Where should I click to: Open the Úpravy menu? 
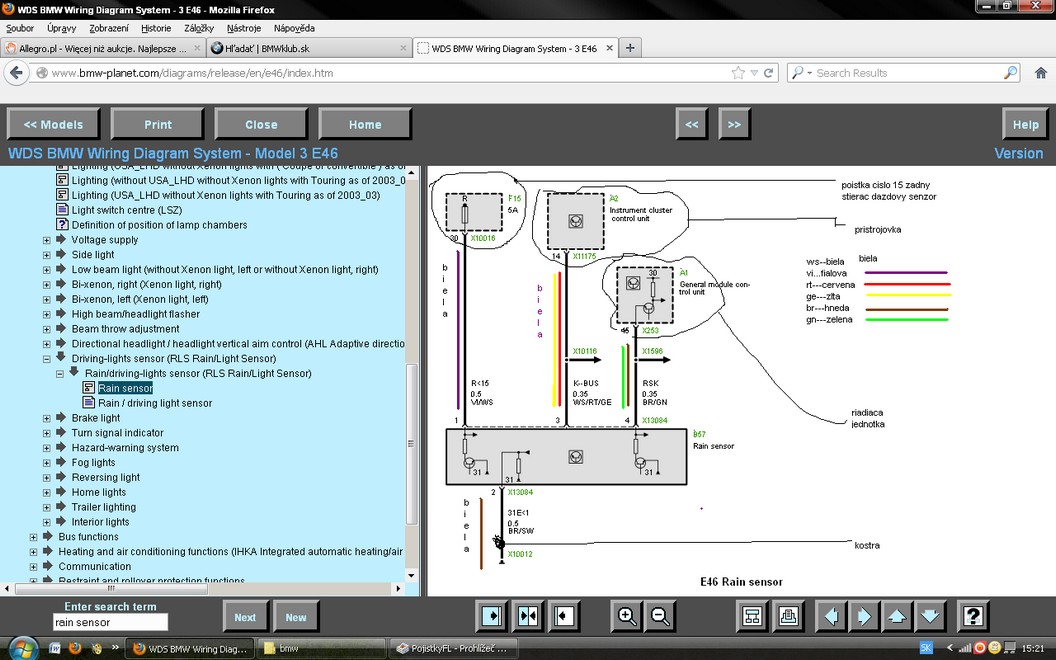[x=61, y=28]
